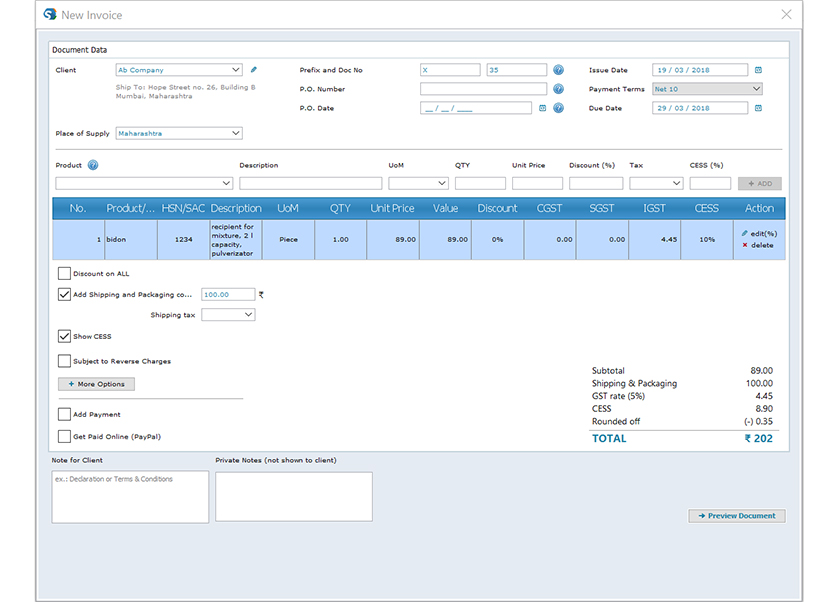
Task: Click the pencil icon next to Client
Action: pyautogui.click(x=254, y=70)
